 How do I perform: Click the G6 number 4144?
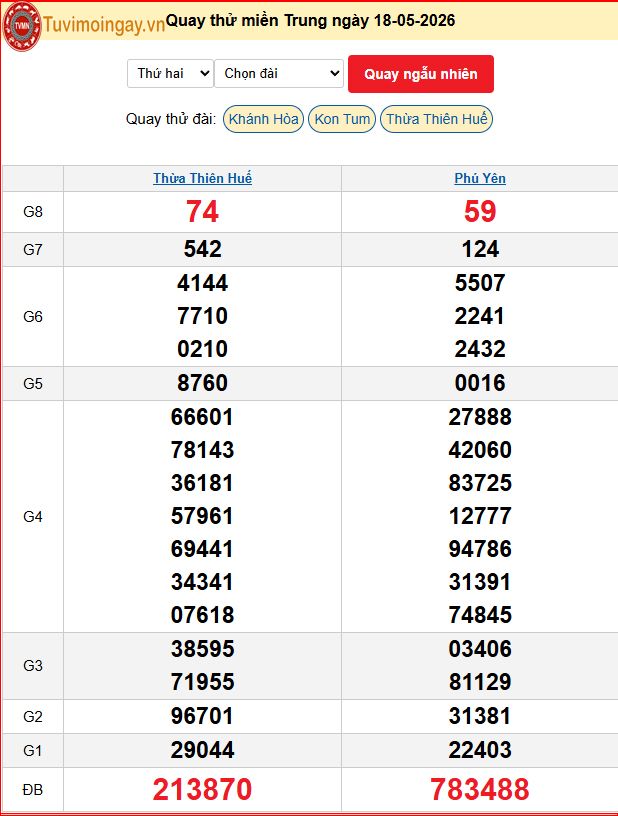[202, 283]
